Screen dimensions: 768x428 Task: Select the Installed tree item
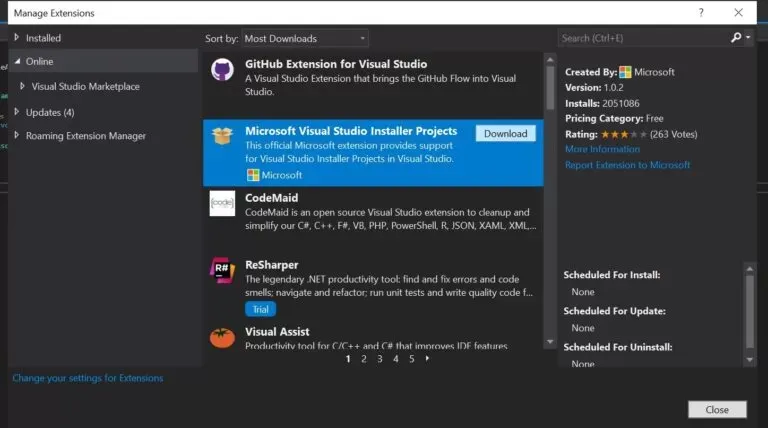coord(43,38)
